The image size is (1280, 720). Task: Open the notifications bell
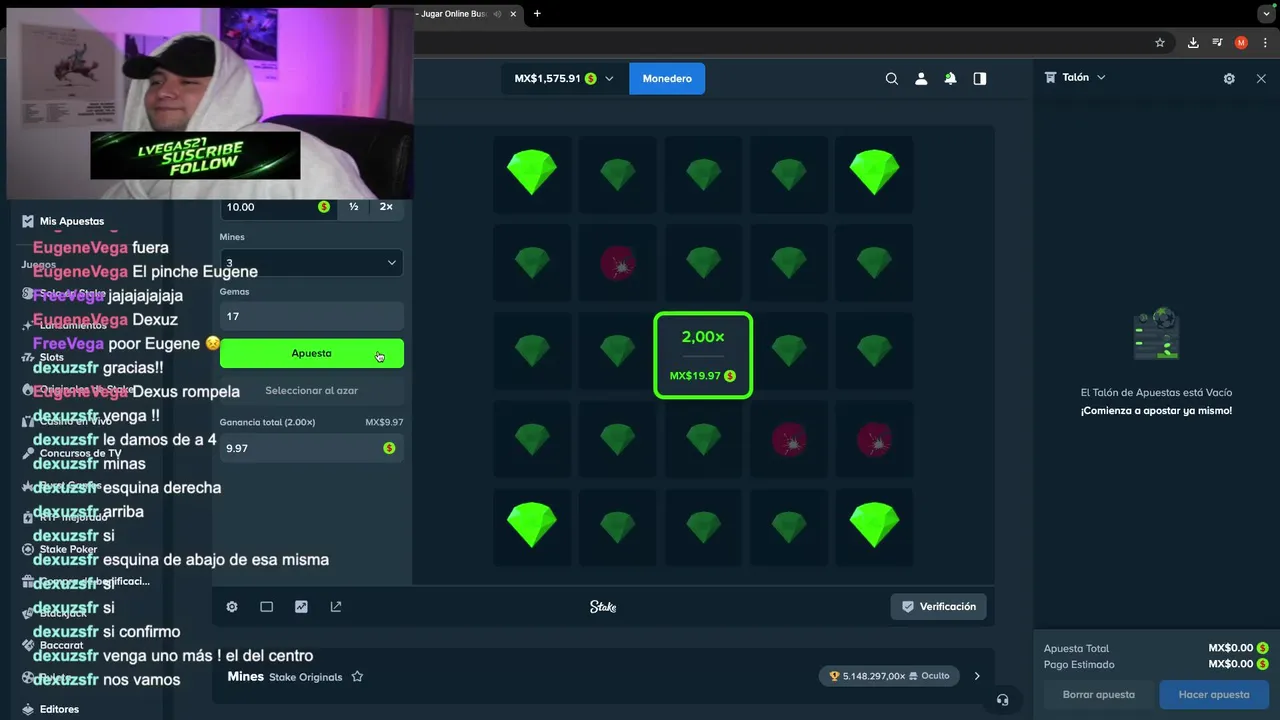point(950,78)
